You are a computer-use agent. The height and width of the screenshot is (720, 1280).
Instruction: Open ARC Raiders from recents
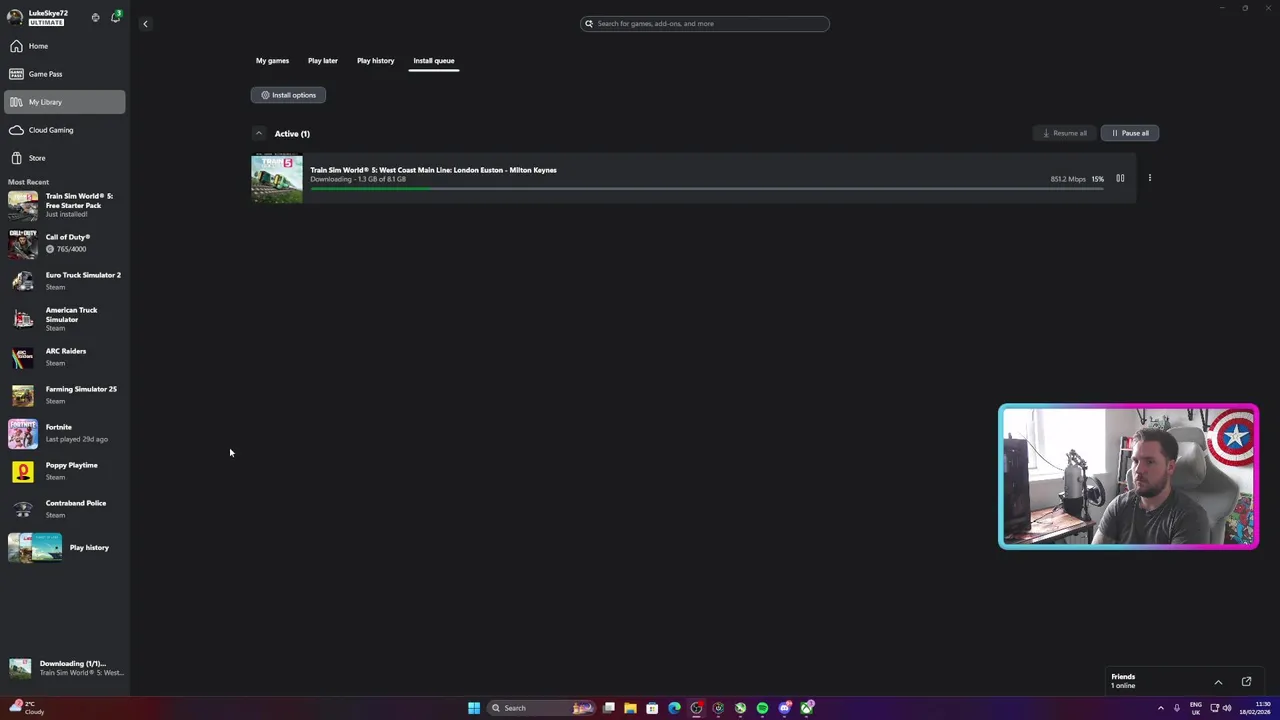(x=65, y=357)
